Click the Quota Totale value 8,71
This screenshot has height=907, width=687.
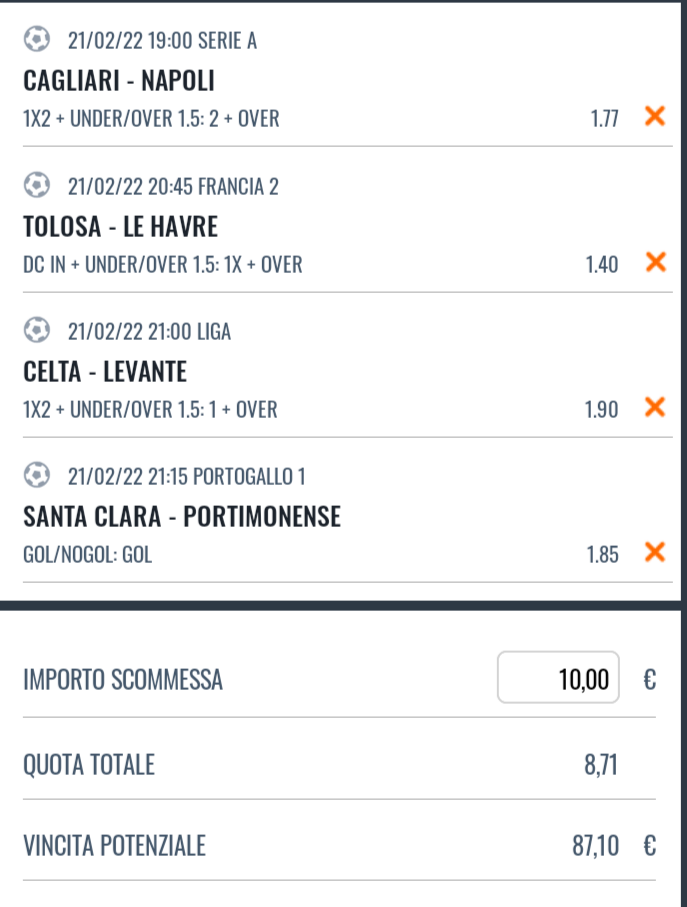601,765
